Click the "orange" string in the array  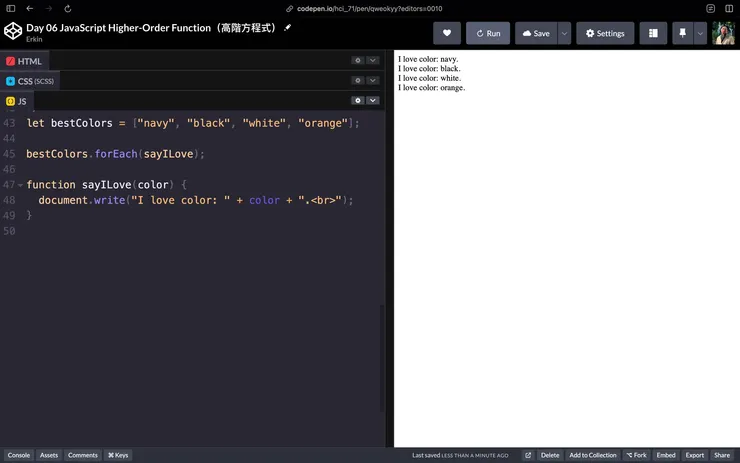323,123
